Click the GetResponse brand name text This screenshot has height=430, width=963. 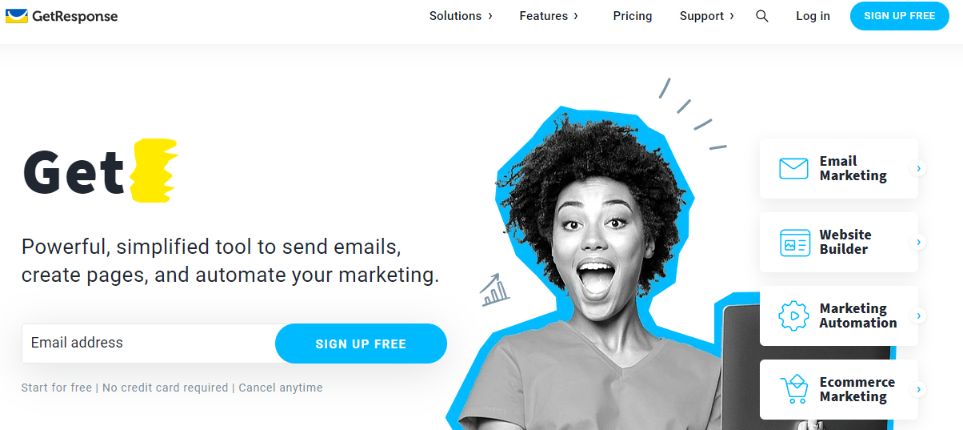coord(74,17)
